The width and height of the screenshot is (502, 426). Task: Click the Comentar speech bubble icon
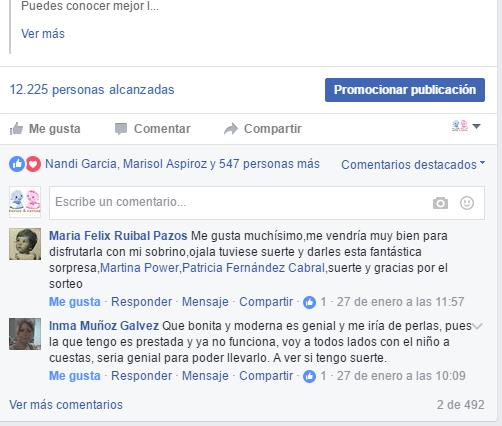click(121, 129)
